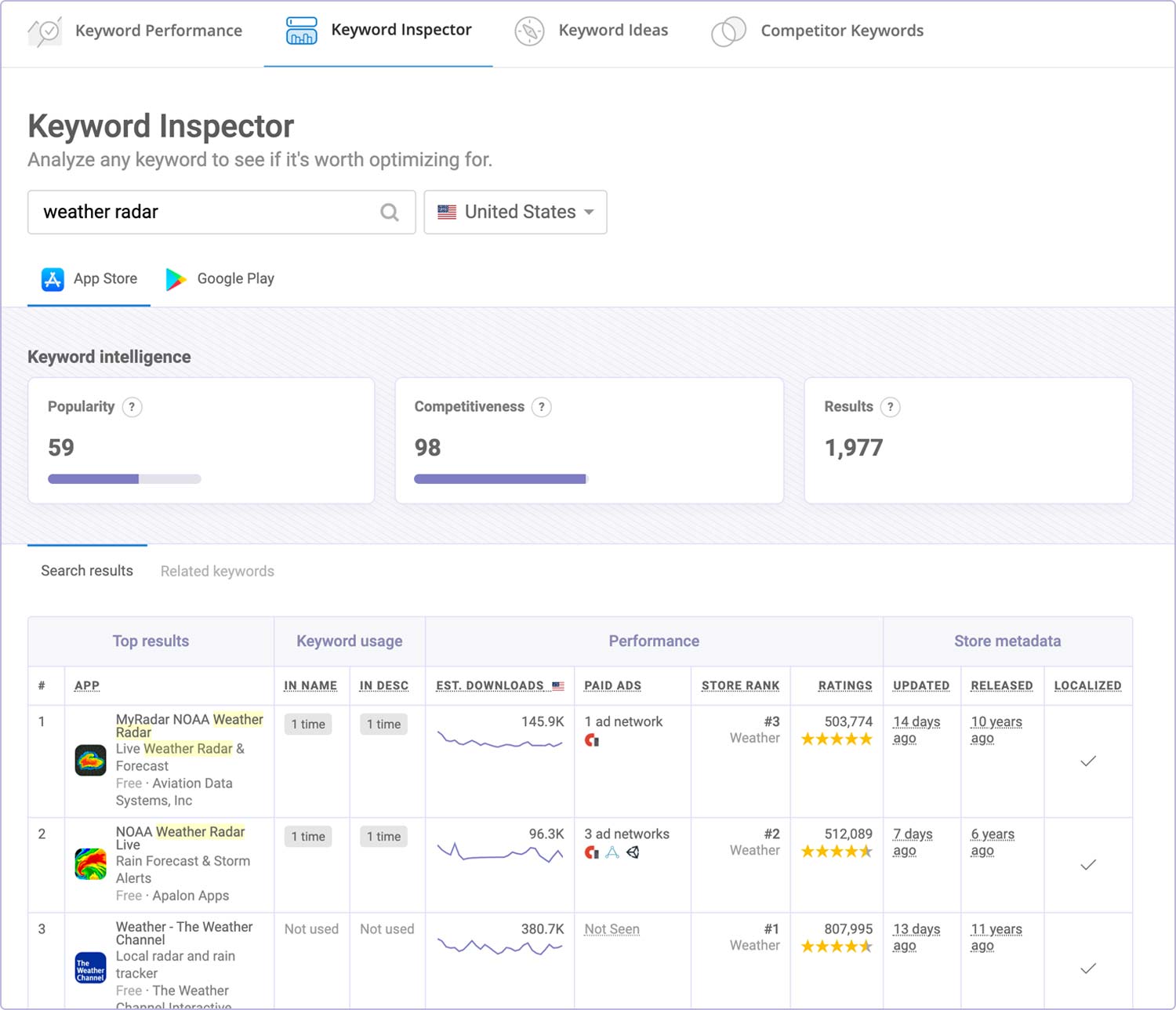
Task: Click the NOAA Weather Radar Live app icon
Action: [90, 864]
